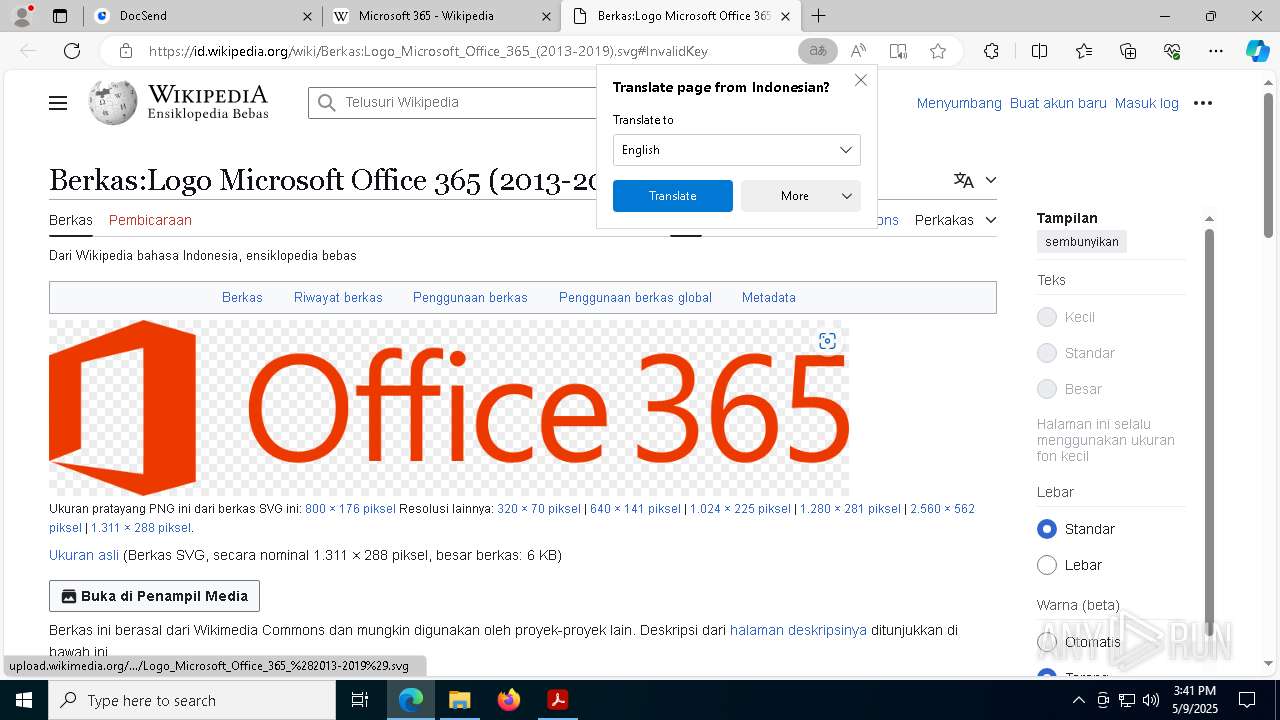Click Masuk log link

click(x=1147, y=103)
